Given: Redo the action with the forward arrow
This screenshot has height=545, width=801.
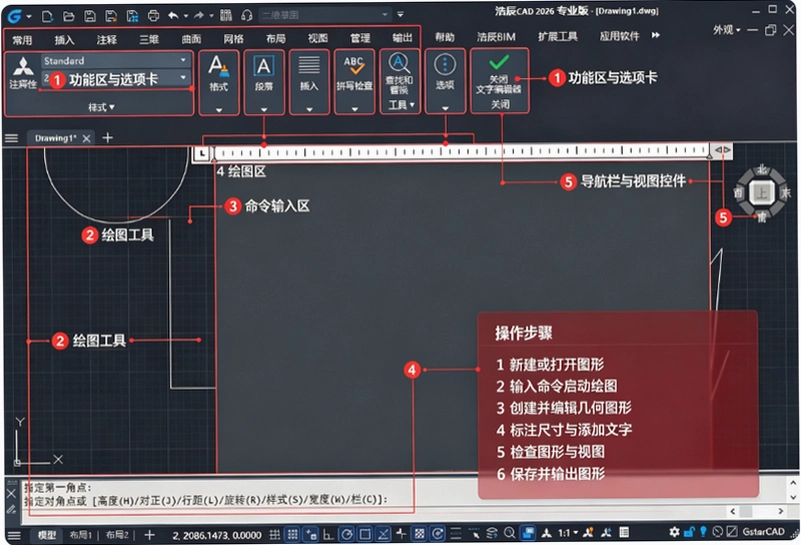Looking at the screenshot, I should 199,16.
